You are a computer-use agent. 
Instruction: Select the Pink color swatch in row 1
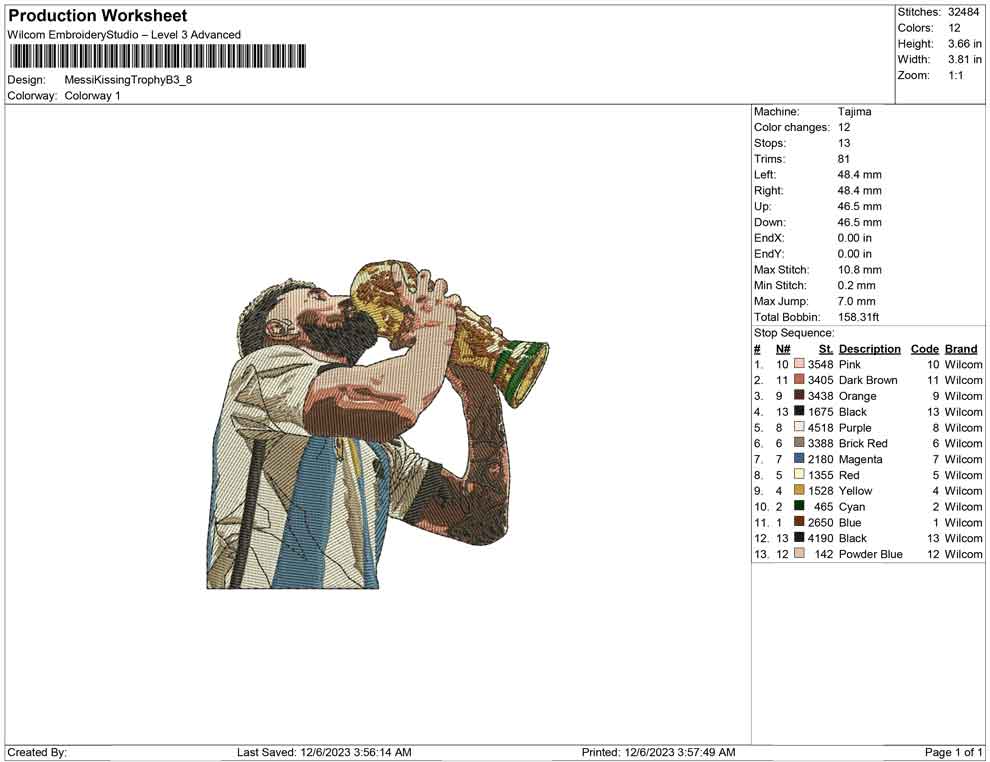tap(799, 364)
